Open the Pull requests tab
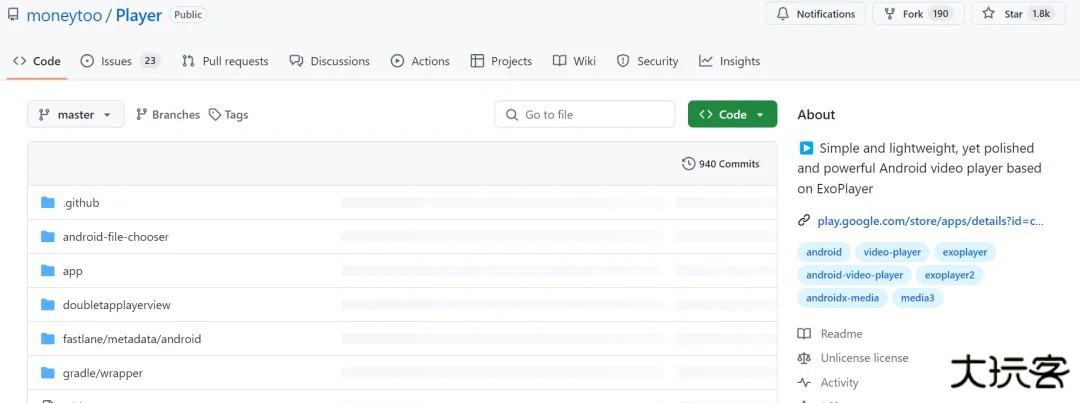The width and height of the screenshot is (1080, 403). point(225,61)
